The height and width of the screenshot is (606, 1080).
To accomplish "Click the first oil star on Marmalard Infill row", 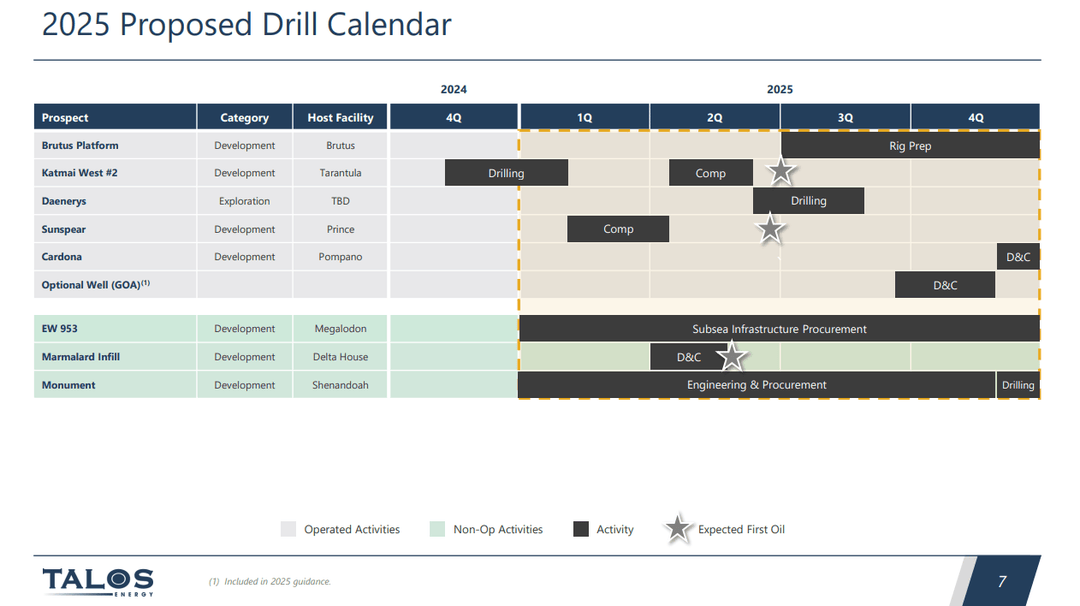I will 732,356.
